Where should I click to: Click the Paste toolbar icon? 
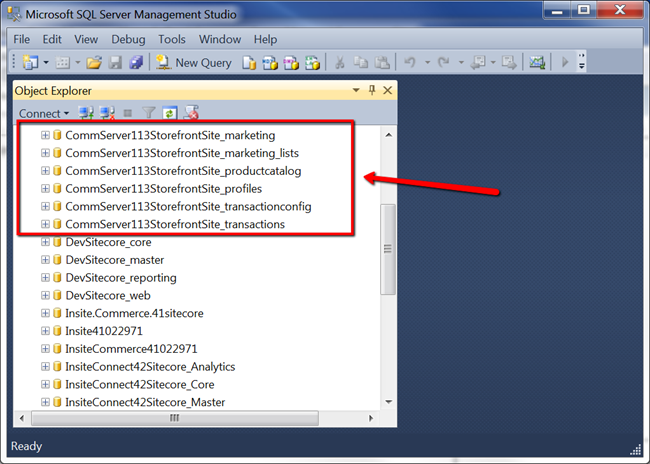point(382,63)
